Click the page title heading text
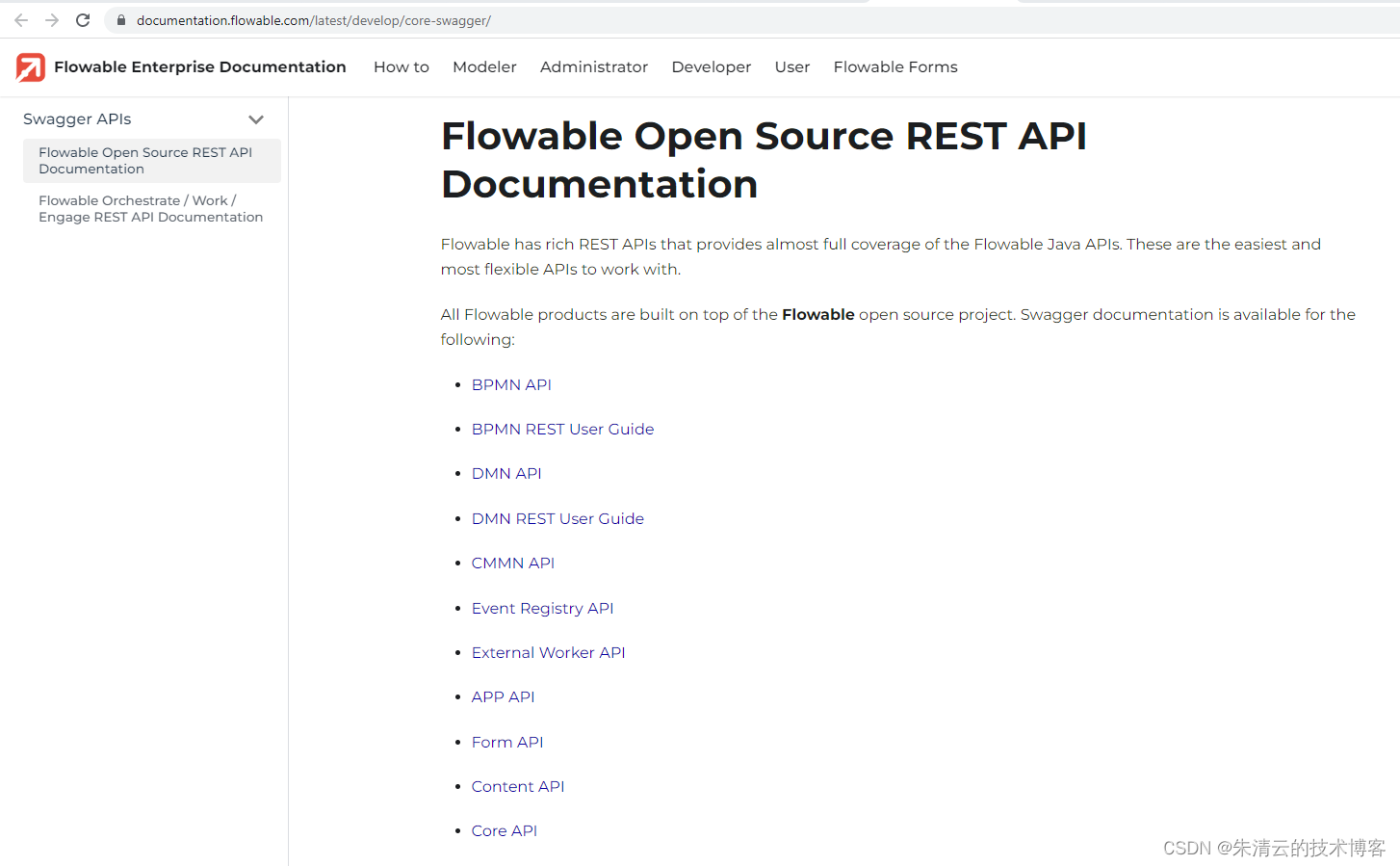Viewport: 1400px width, 866px height. tap(764, 160)
